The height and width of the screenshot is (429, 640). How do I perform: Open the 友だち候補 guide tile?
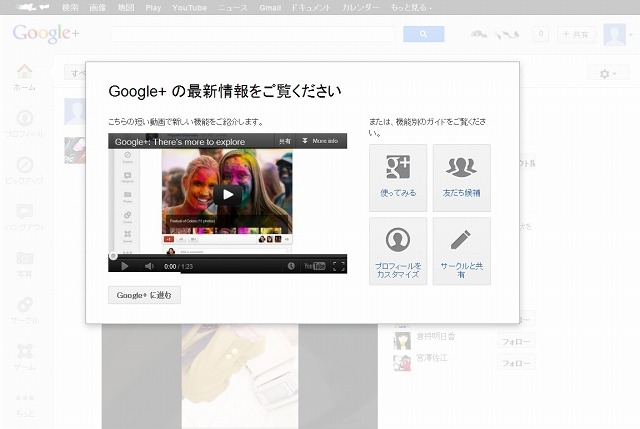point(461,177)
